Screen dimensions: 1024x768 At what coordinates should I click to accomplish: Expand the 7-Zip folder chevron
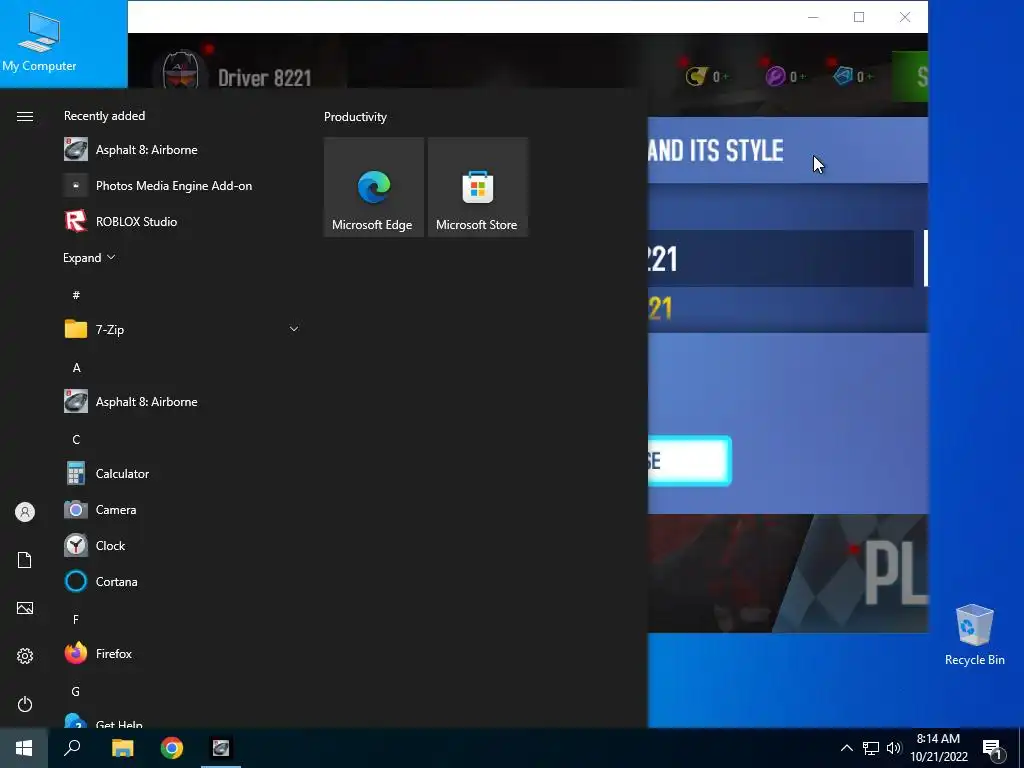[x=294, y=329]
